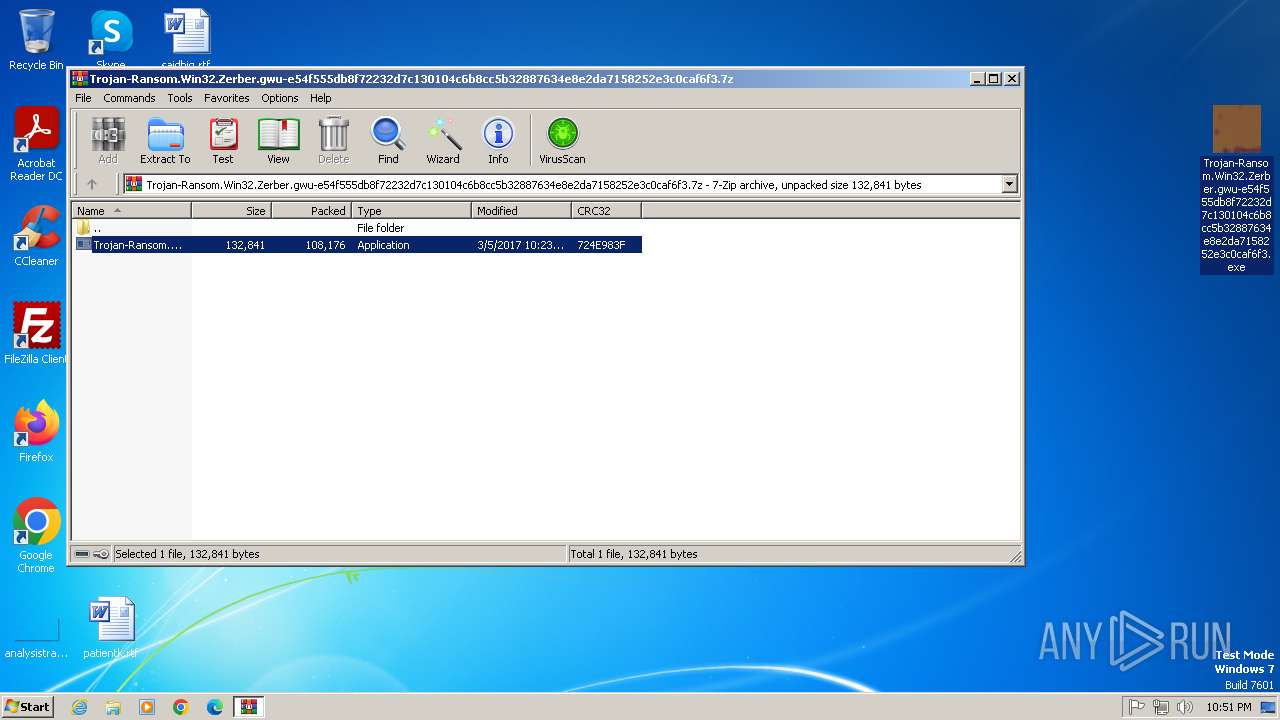Open Chrome from the taskbar
The width and height of the screenshot is (1280, 720).
[181, 707]
